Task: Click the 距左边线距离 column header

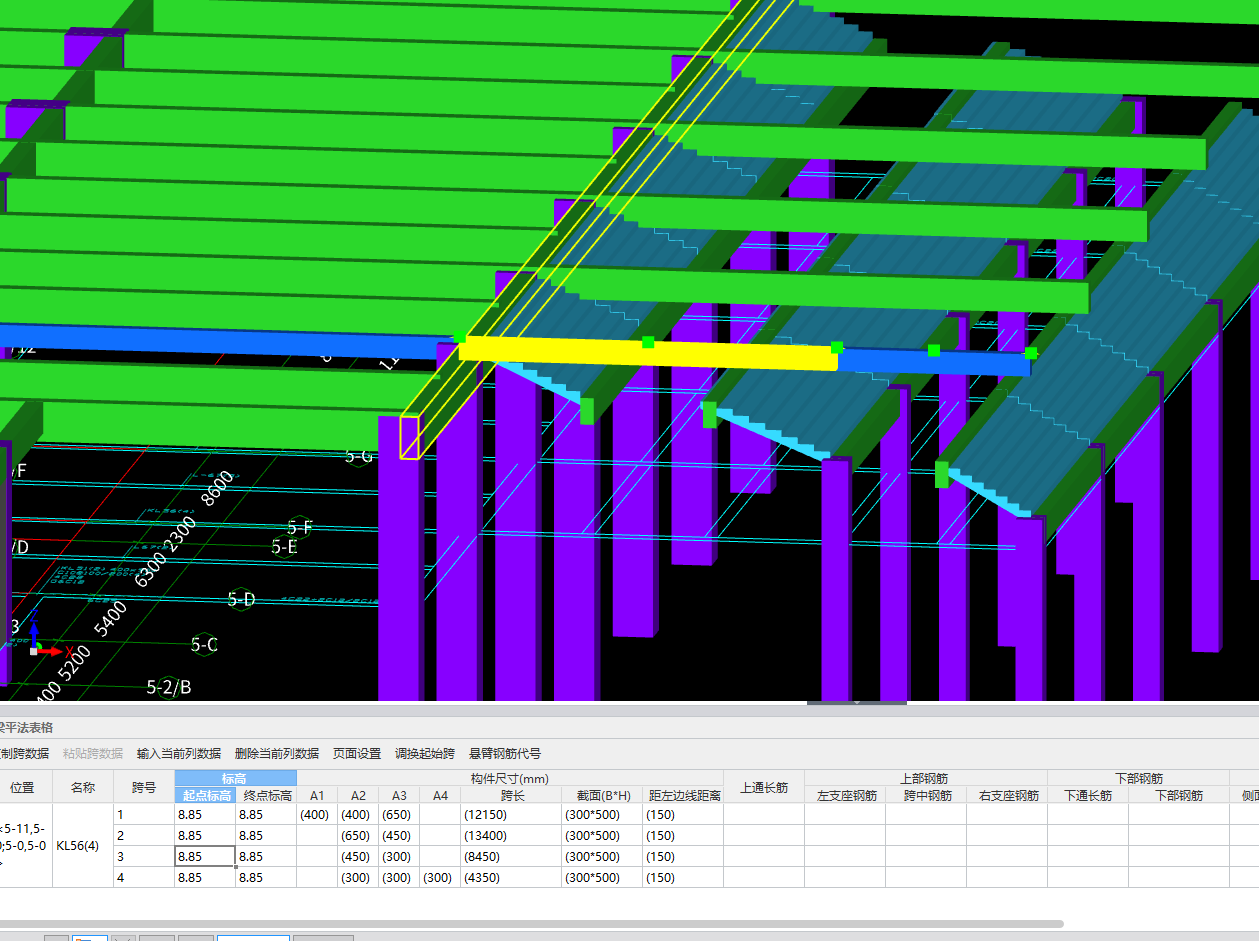Action: click(x=684, y=795)
